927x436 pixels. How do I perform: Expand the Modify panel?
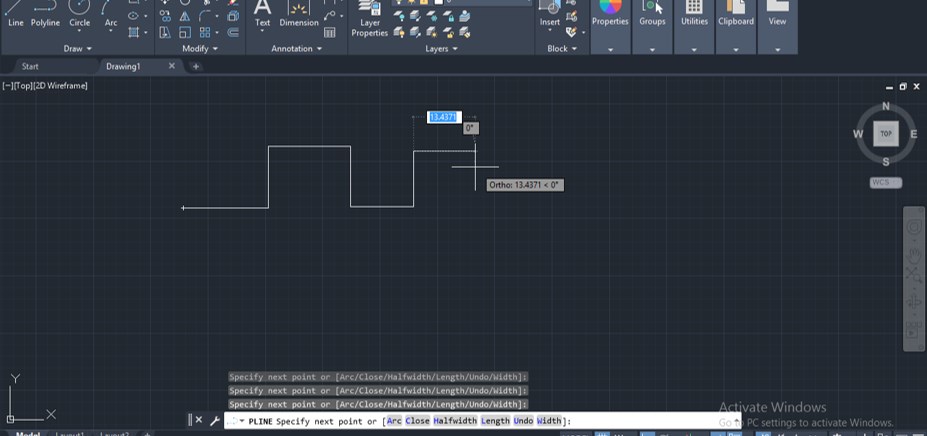[200, 49]
